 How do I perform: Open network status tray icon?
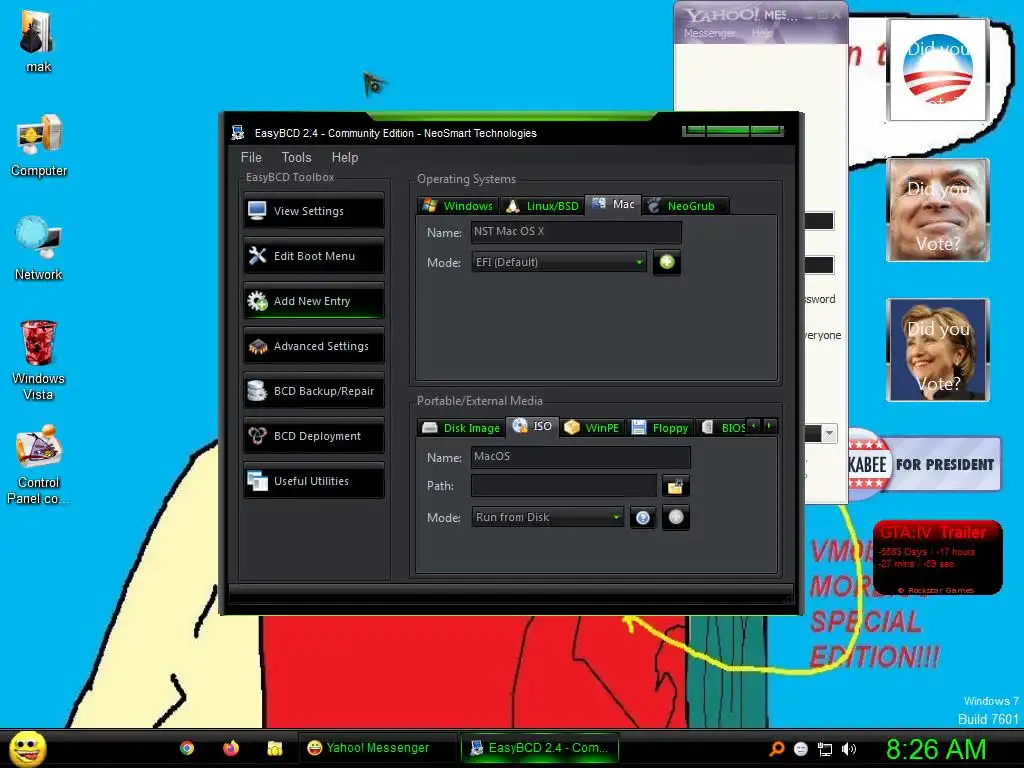click(825, 749)
